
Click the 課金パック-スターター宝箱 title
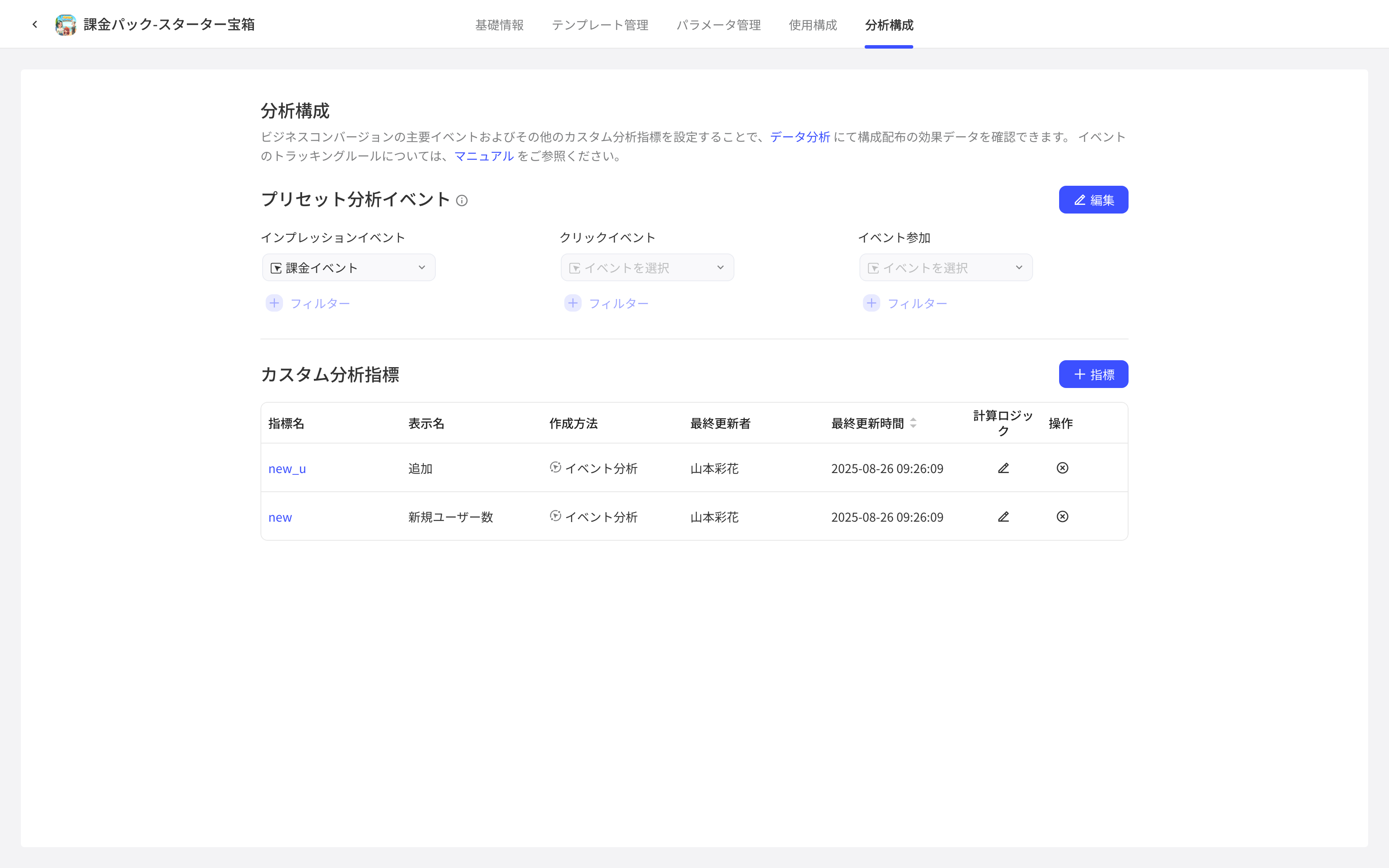tap(169, 25)
